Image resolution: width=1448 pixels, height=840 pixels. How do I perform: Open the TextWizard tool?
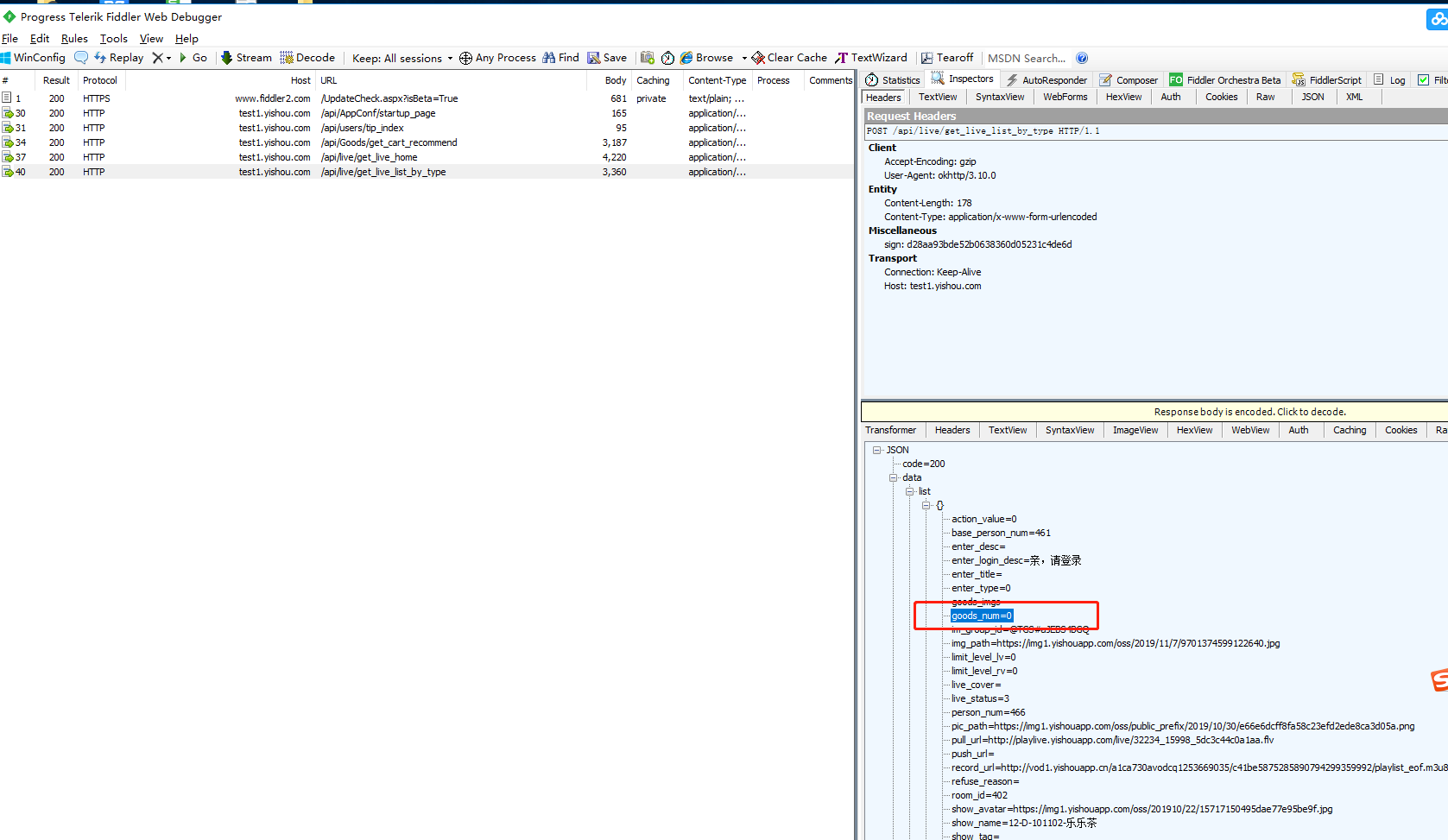pos(870,58)
